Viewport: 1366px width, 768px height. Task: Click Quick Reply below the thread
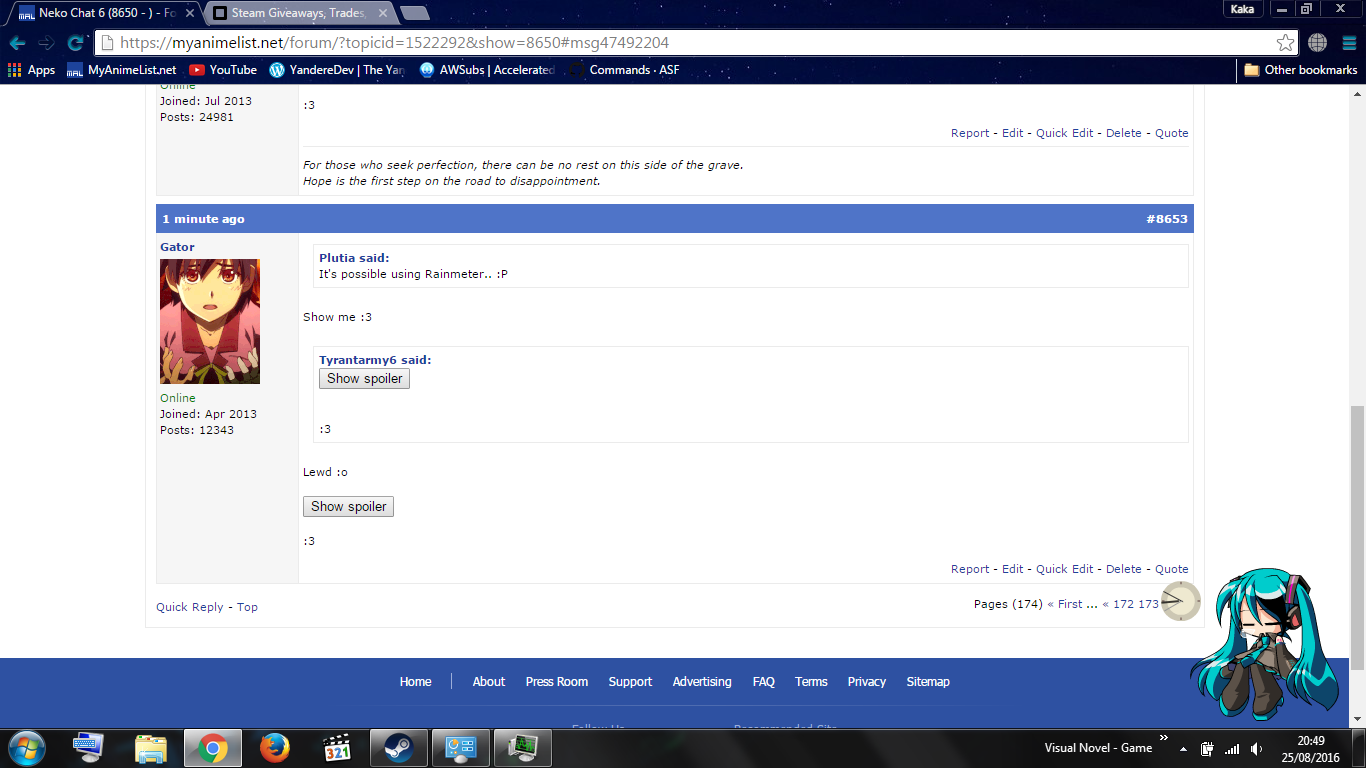tap(190, 607)
